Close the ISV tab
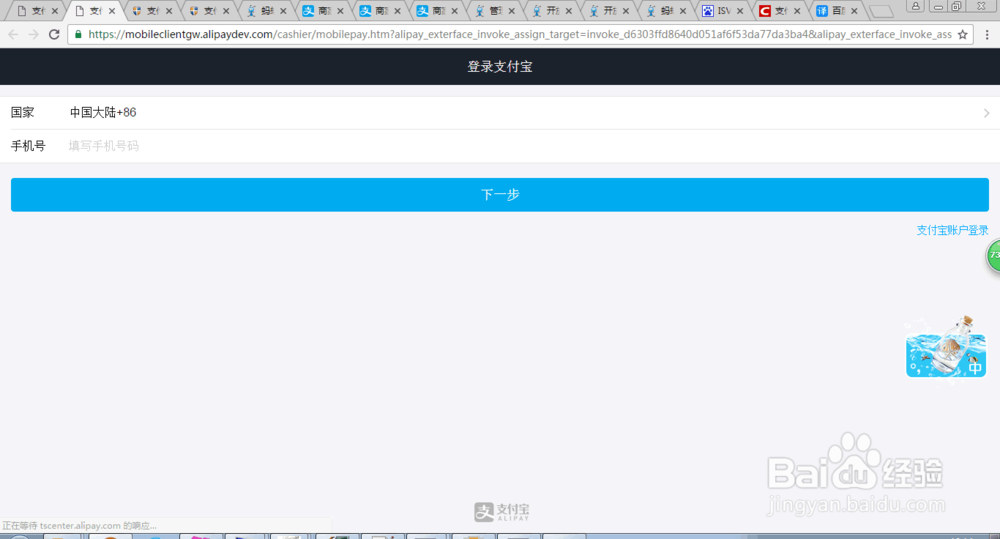 click(740, 11)
